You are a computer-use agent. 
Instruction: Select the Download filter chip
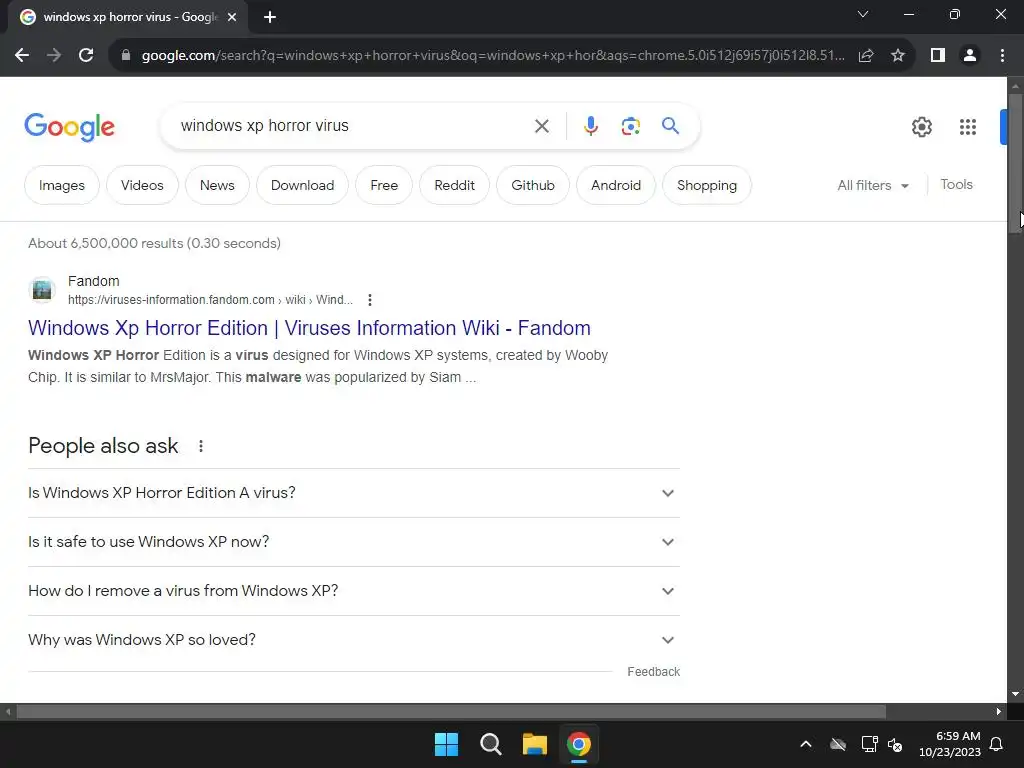(302, 185)
